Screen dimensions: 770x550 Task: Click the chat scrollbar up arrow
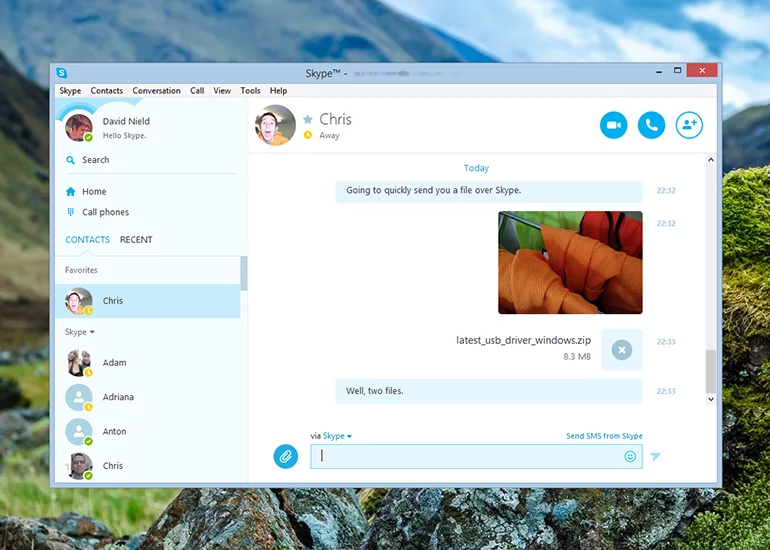click(711, 160)
